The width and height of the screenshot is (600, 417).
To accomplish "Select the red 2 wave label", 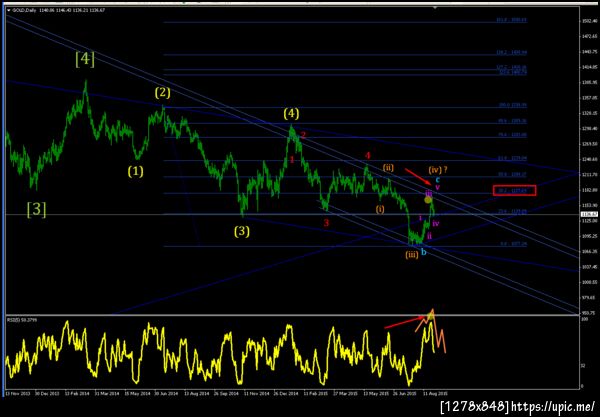I will [x=303, y=135].
